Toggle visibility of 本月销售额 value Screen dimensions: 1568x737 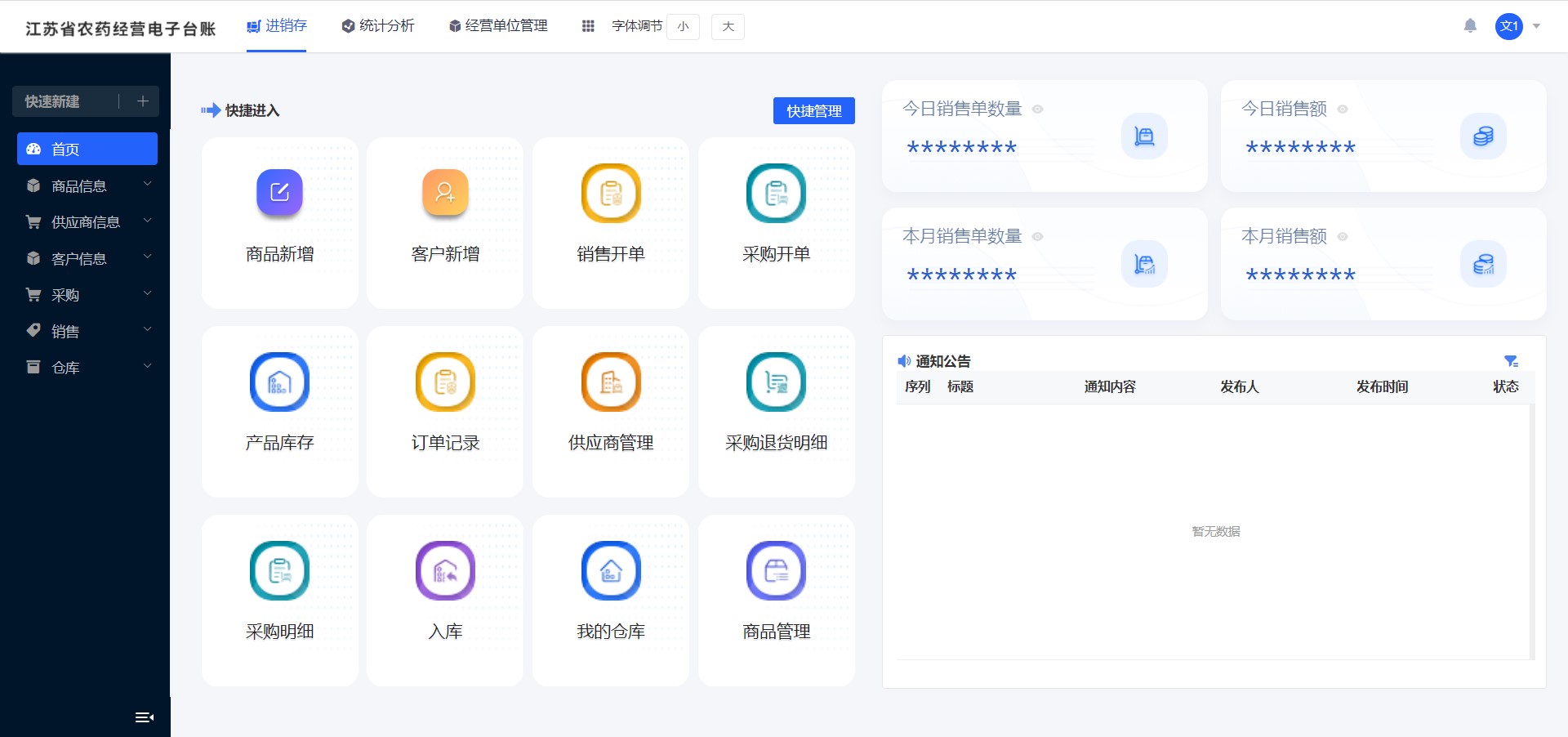[1343, 237]
